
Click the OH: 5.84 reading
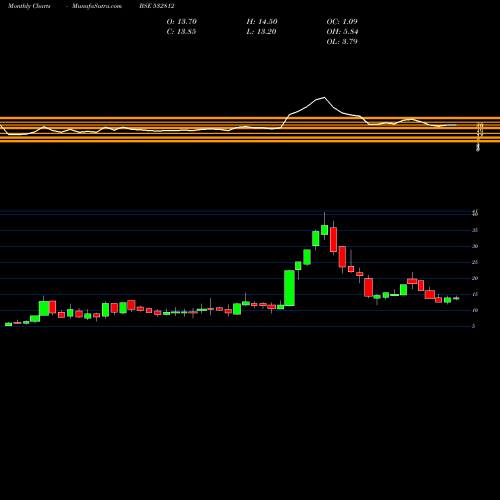[x=342, y=32]
